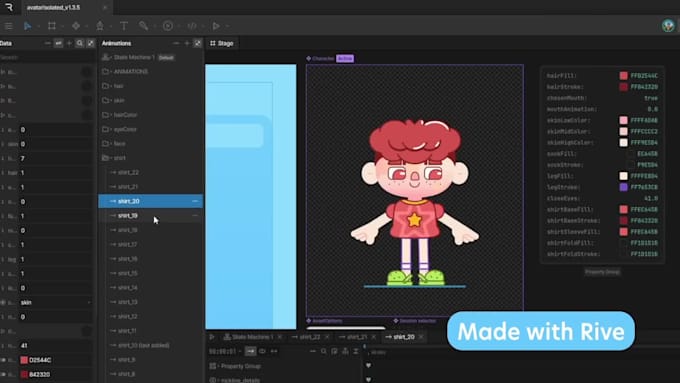Click the toolbar Play button
680x383 pixels.
(x=216, y=26)
